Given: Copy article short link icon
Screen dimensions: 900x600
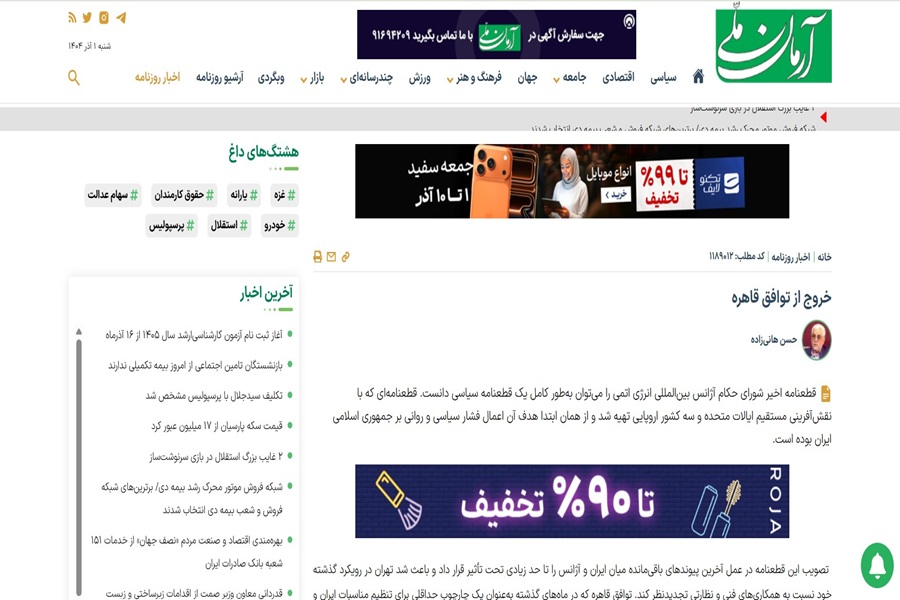Looking at the screenshot, I should coord(346,257).
